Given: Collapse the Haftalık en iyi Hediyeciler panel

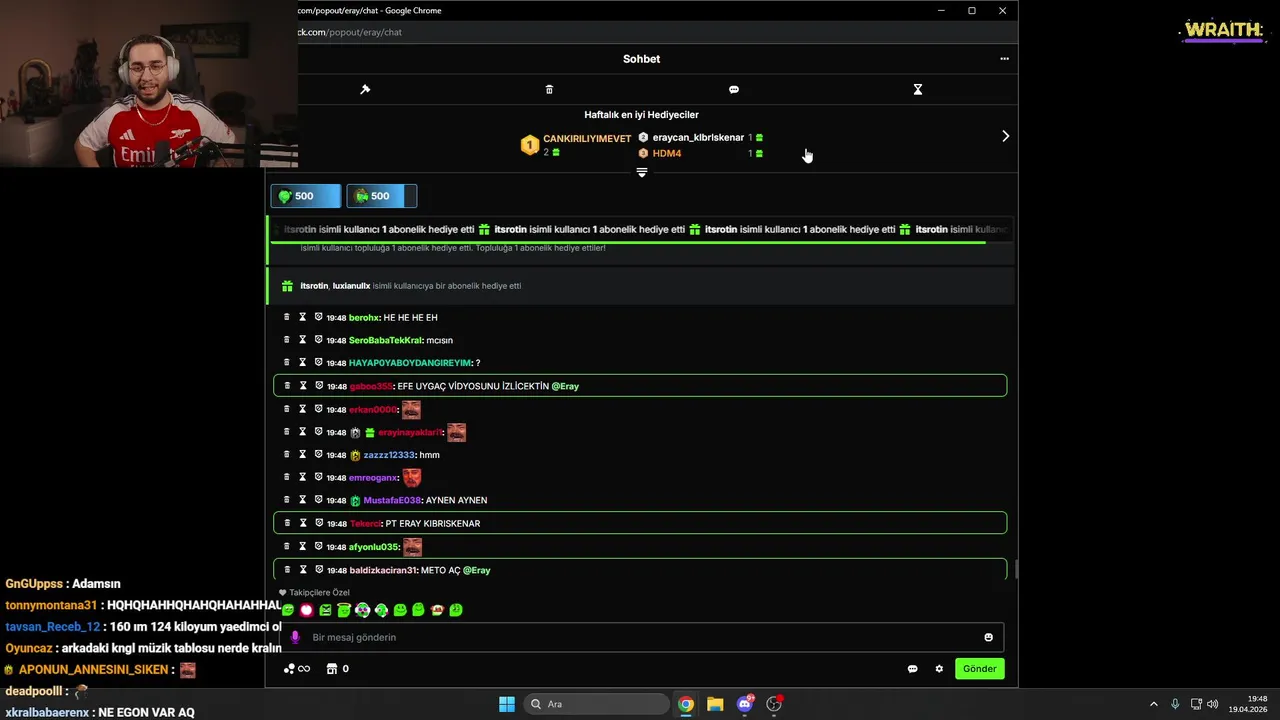Looking at the screenshot, I should [642, 172].
